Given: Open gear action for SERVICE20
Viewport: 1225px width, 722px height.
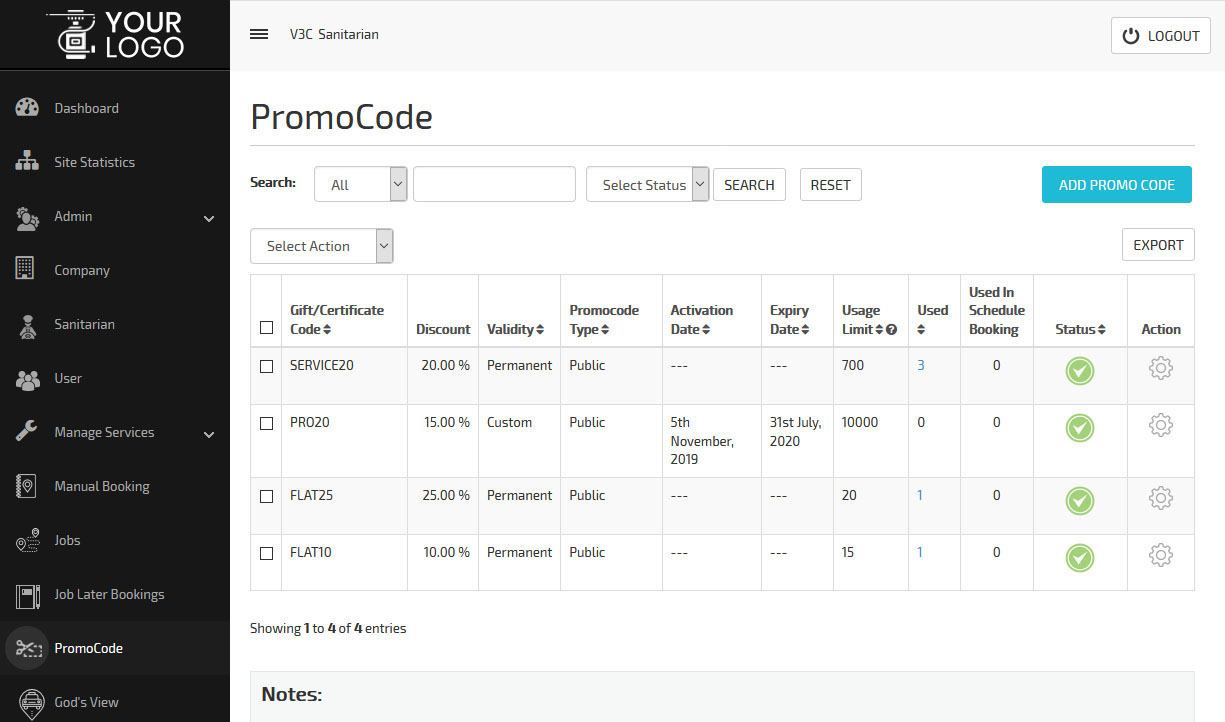Looking at the screenshot, I should (1160, 369).
